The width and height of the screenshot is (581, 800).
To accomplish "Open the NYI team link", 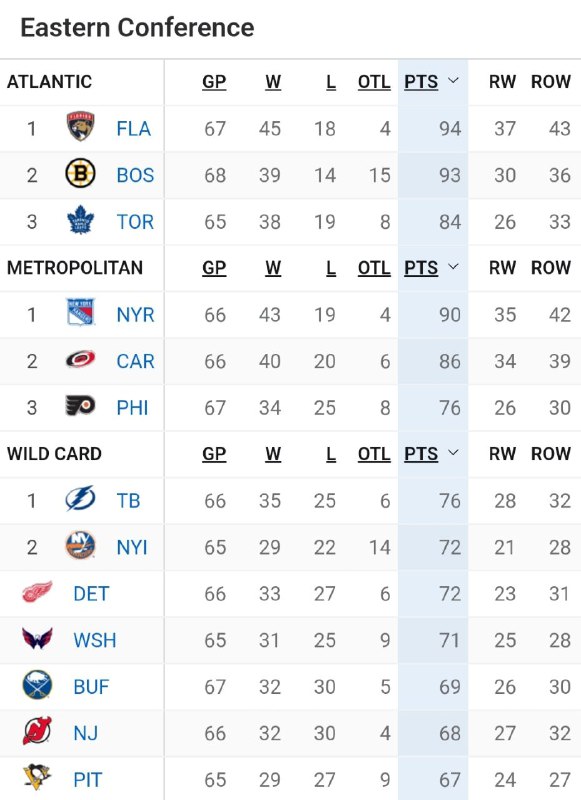I will pos(132,547).
